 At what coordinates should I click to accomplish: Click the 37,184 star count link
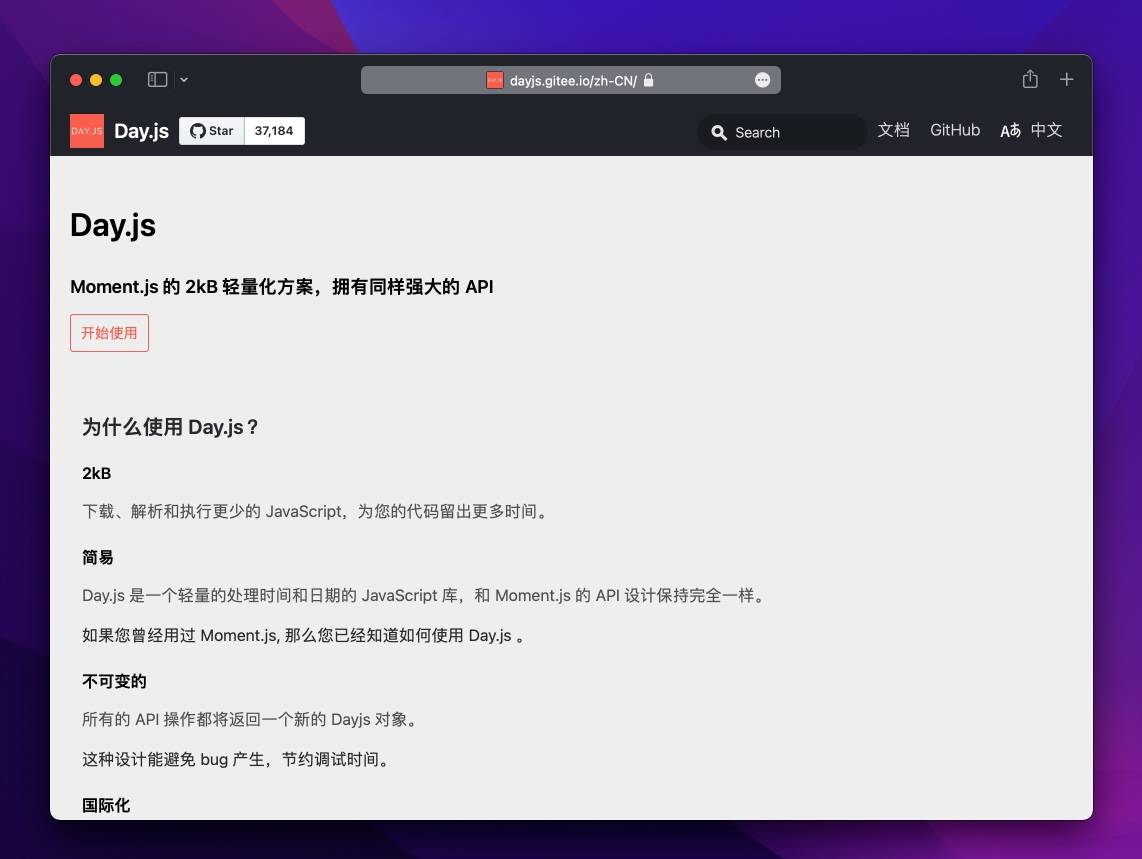click(x=272, y=130)
